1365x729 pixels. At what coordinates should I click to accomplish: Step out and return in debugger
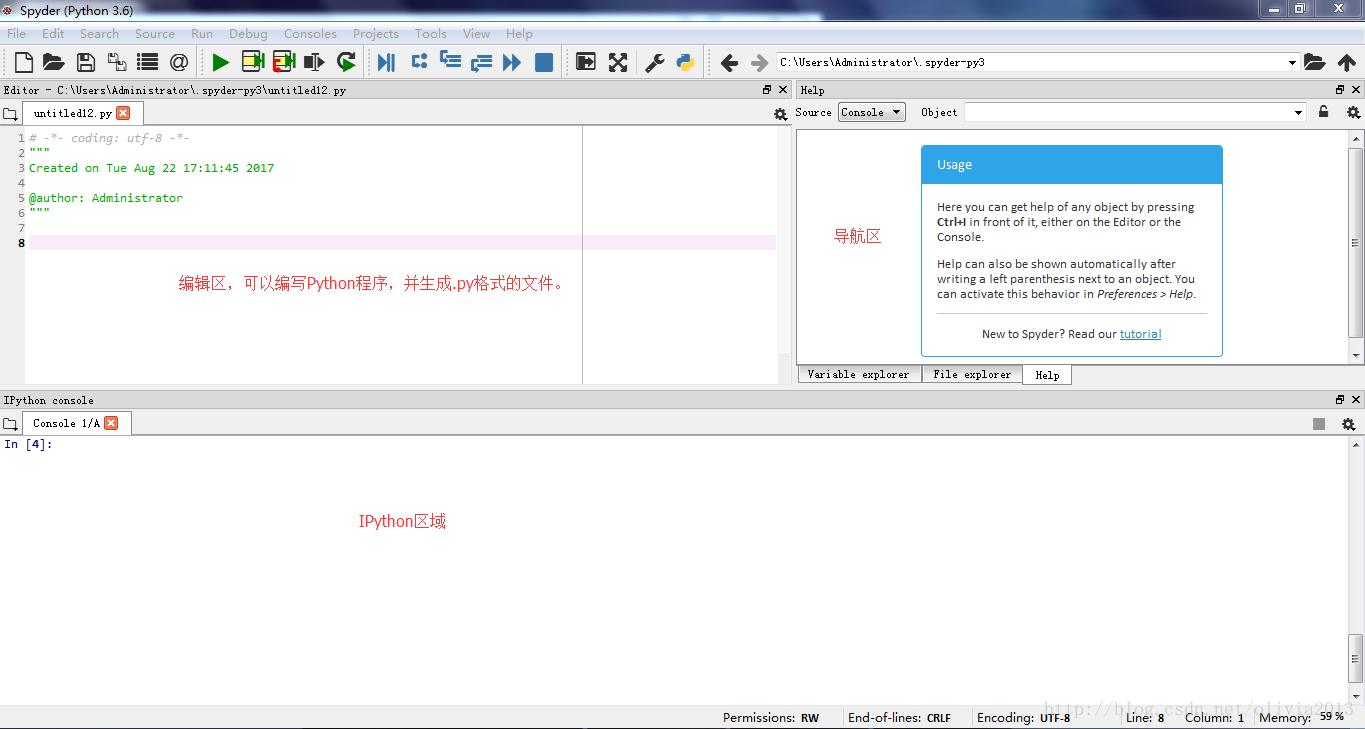482,62
